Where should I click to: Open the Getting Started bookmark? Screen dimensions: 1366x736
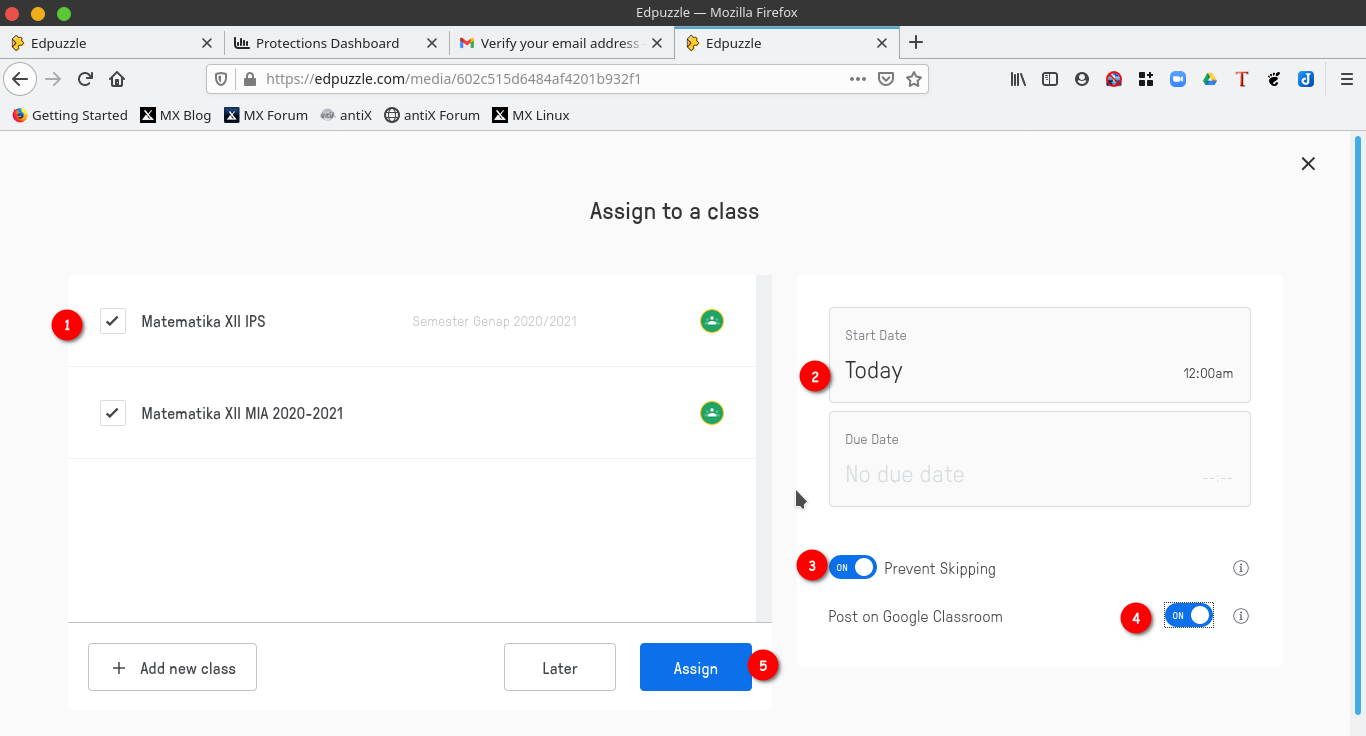tap(70, 115)
